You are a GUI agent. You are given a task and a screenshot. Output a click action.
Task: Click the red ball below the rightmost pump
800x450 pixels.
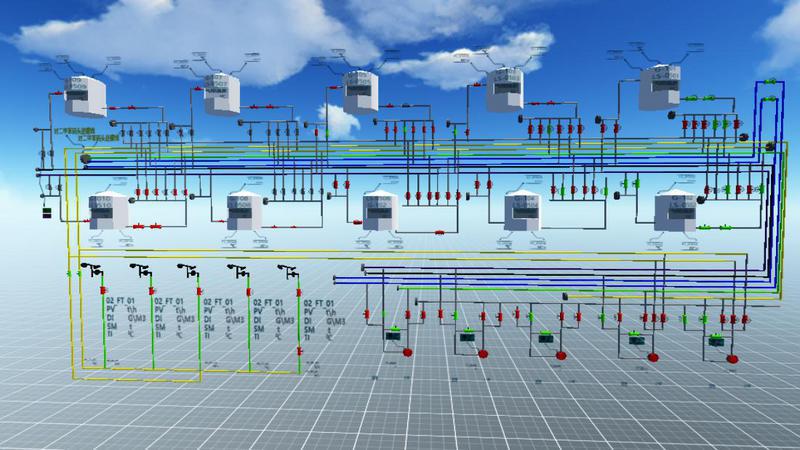(x=731, y=357)
